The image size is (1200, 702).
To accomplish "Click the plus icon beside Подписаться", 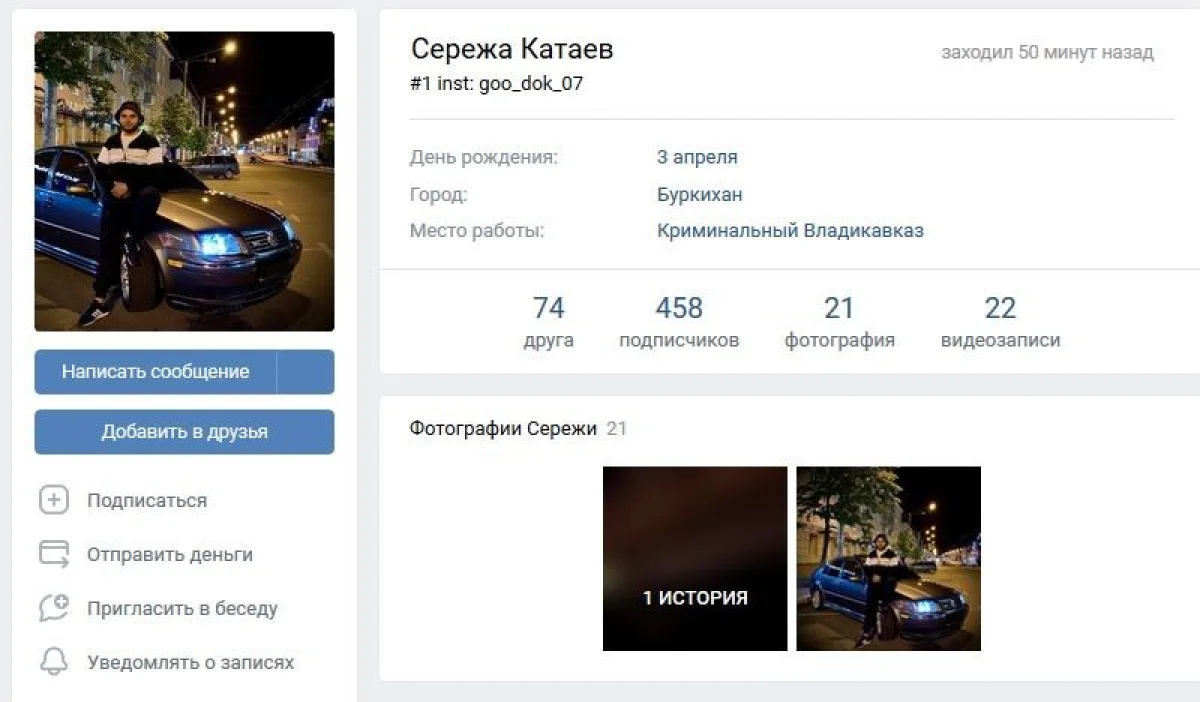I will click(54, 500).
